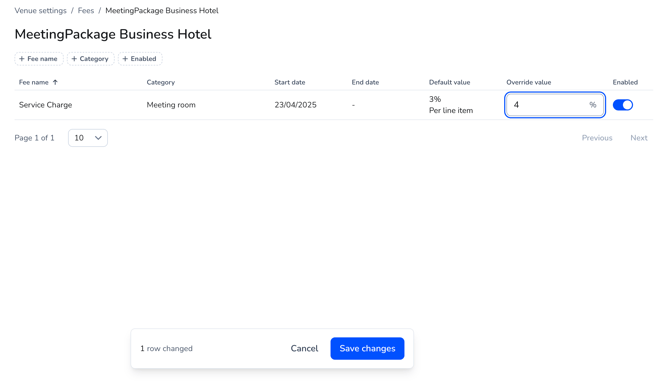Click the Meeting room category cell
This screenshot has width=670, height=381.
(x=171, y=105)
